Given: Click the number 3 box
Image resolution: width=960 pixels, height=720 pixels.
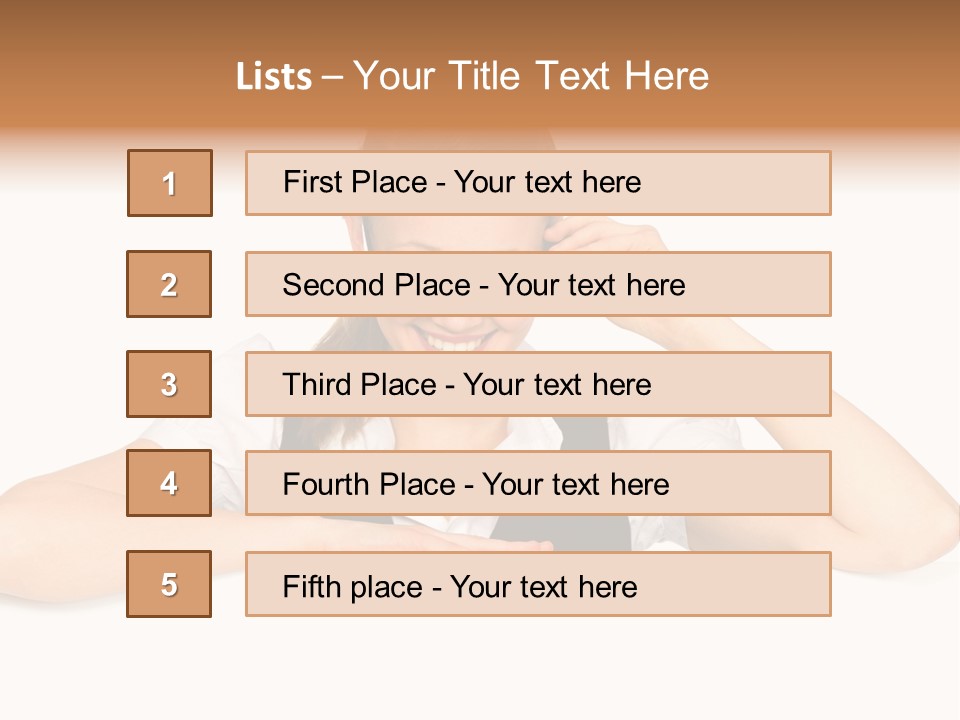Looking at the screenshot, I should tap(169, 384).
